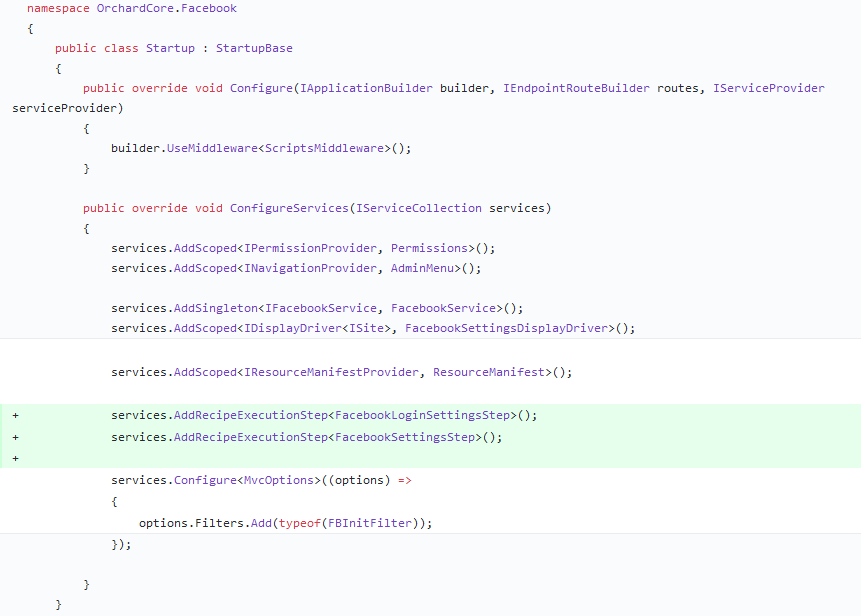Click the MvcOptions type argument
This screenshot has height=616, width=861.
click(278, 480)
